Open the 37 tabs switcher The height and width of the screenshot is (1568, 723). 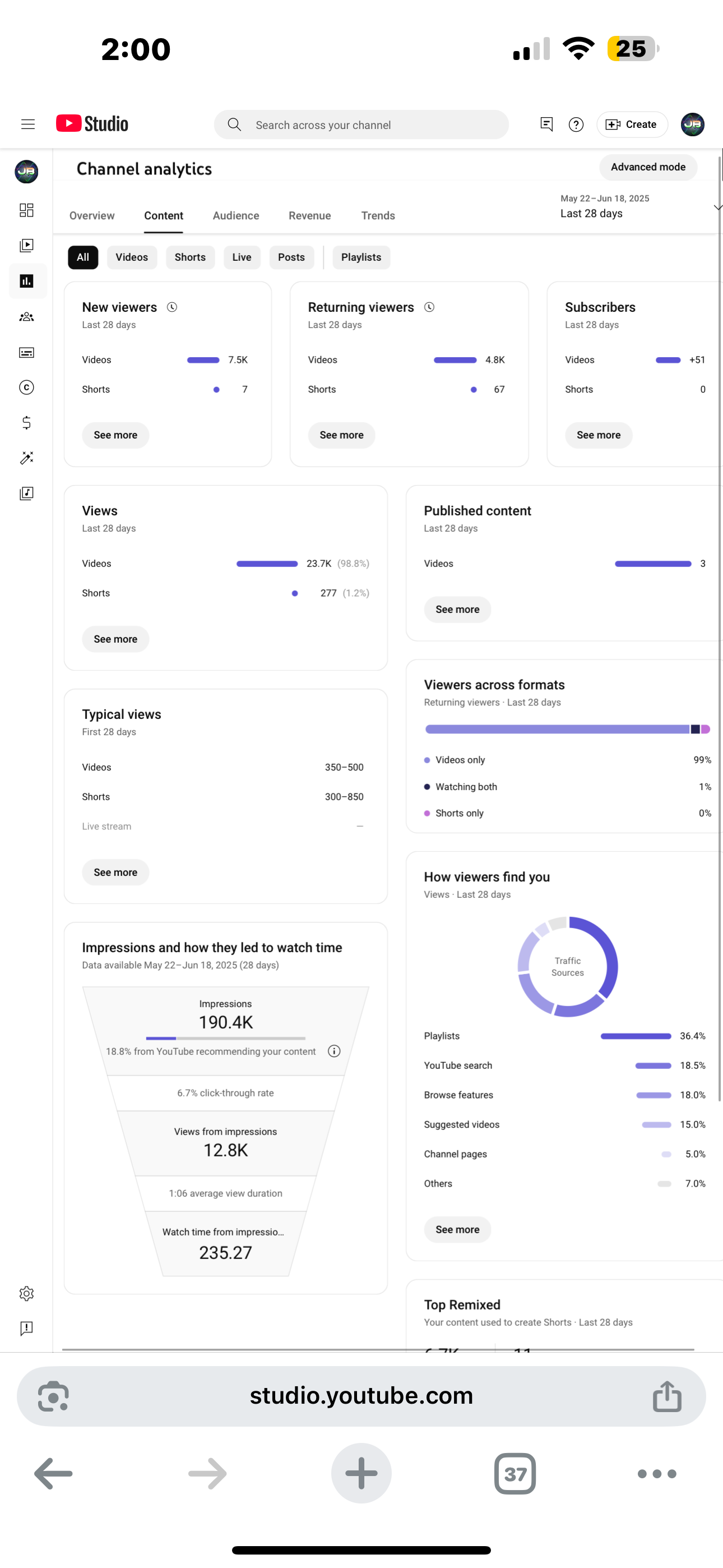(x=515, y=1474)
